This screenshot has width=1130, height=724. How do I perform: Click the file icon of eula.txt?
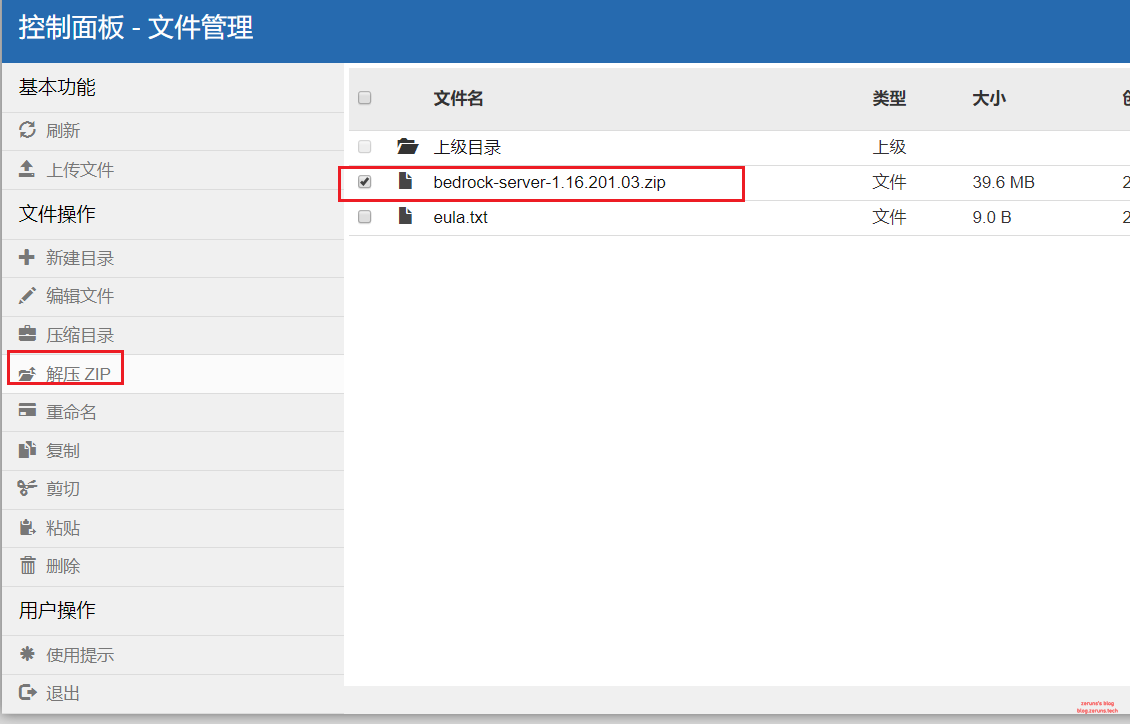pyautogui.click(x=406, y=215)
